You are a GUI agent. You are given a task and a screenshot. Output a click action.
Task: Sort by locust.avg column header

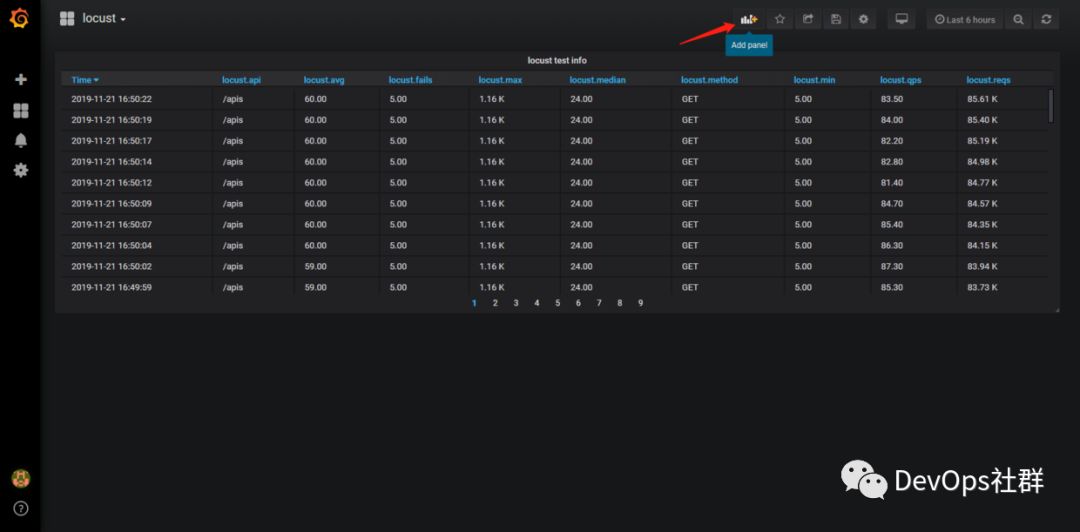(x=324, y=80)
